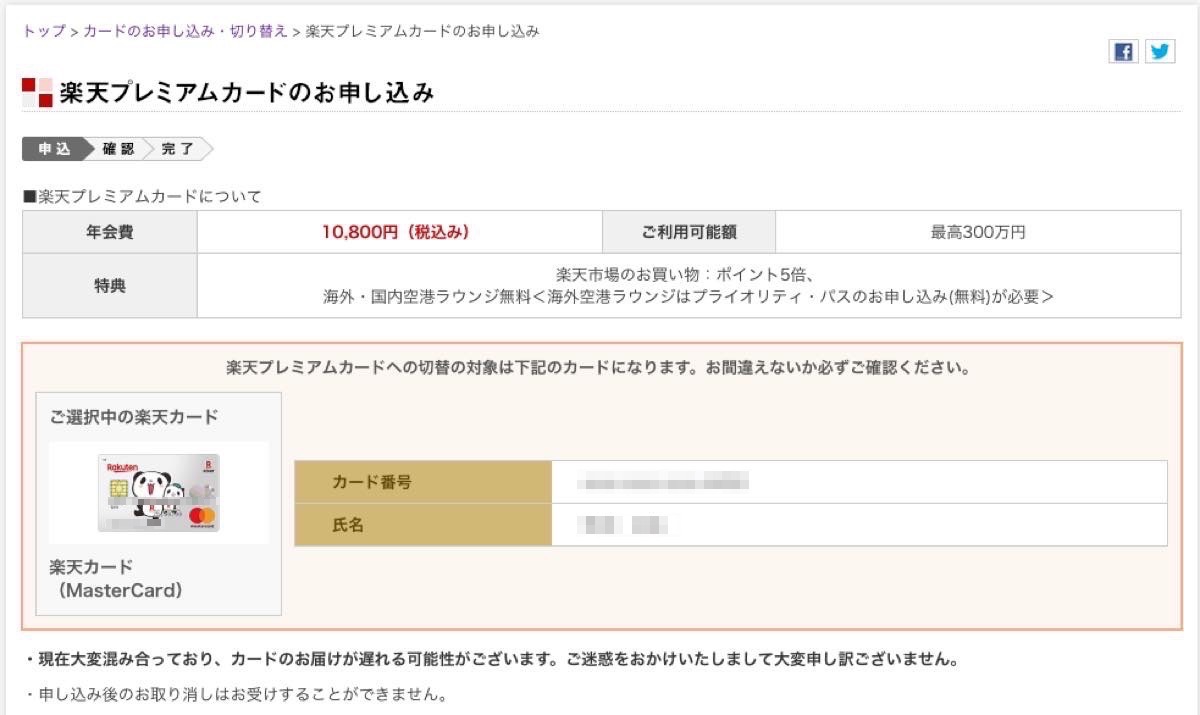Screen dimensions: 1200x715
Task: Click the red Rakuten logo squares beside heading
Action: coord(37,92)
